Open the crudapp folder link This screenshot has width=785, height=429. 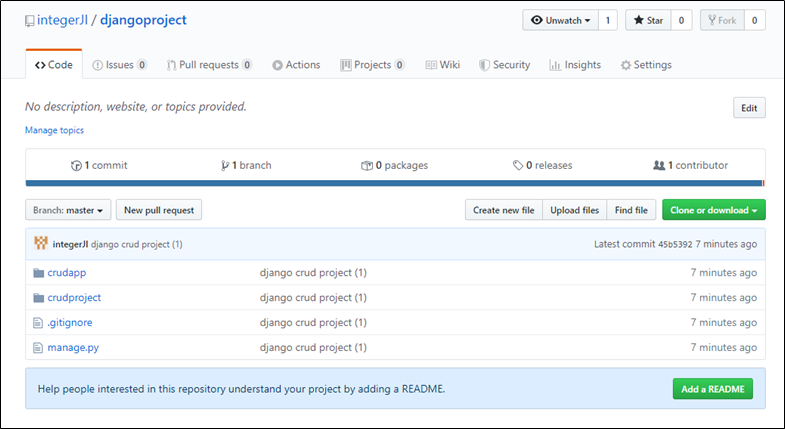click(x=67, y=273)
